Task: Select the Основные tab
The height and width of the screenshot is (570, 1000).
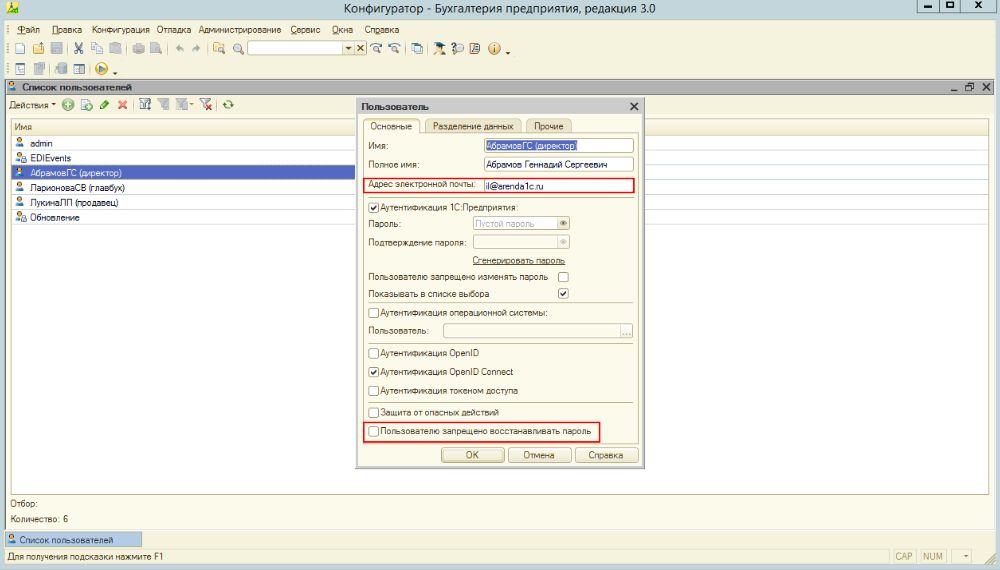Action: coord(391,126)
